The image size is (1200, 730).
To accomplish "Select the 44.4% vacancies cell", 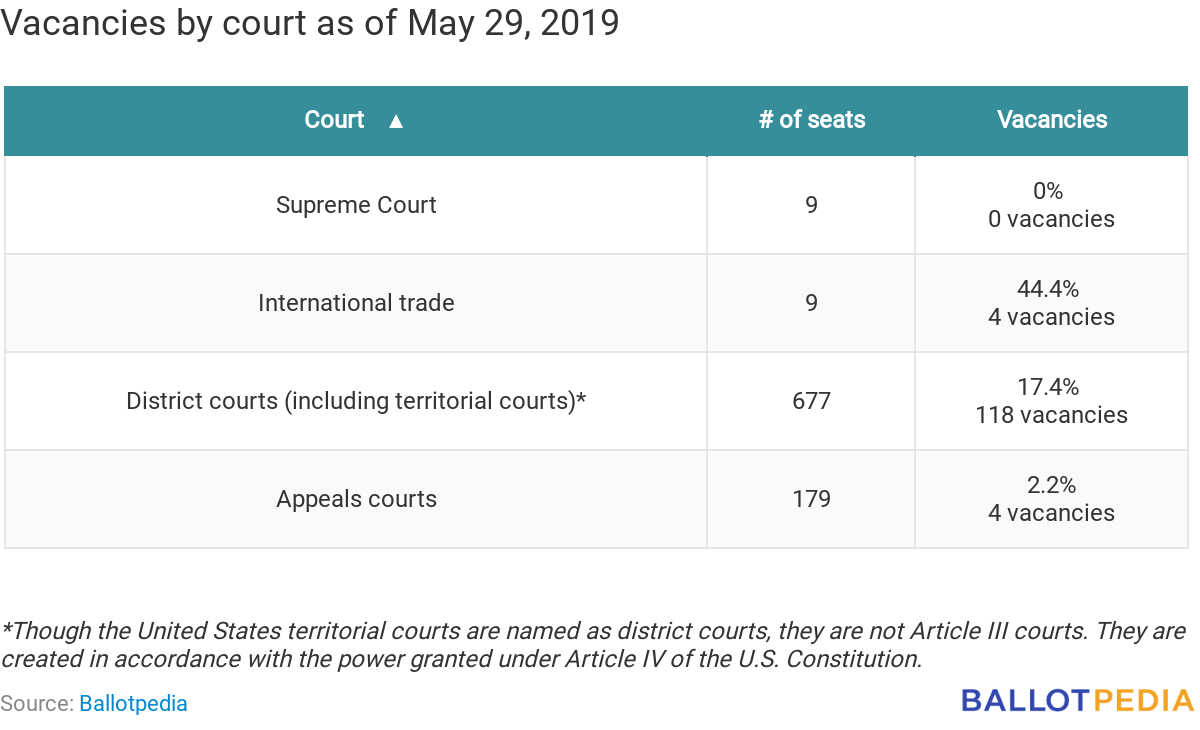I will [x=1052, y=303].
